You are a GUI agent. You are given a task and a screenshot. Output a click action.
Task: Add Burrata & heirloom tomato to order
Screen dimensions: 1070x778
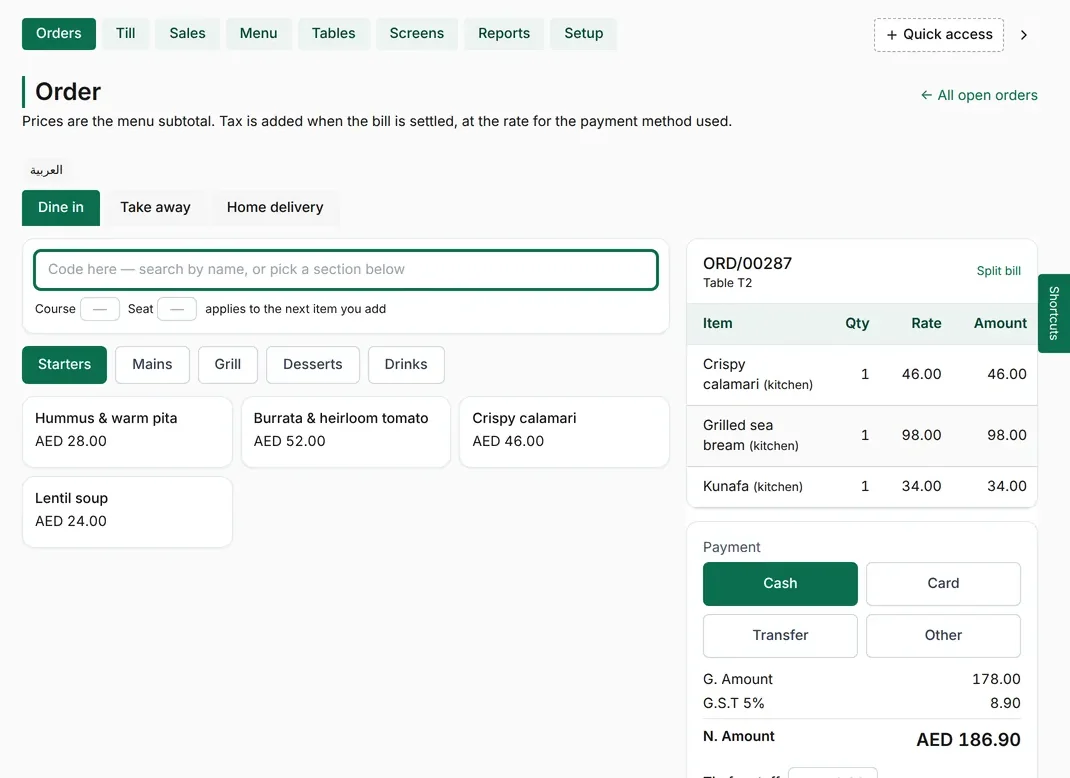click(346, 432)
